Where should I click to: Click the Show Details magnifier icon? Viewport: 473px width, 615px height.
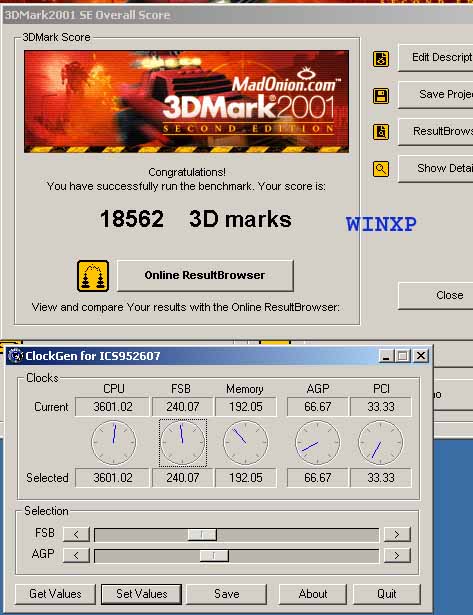tap(380, 169)
